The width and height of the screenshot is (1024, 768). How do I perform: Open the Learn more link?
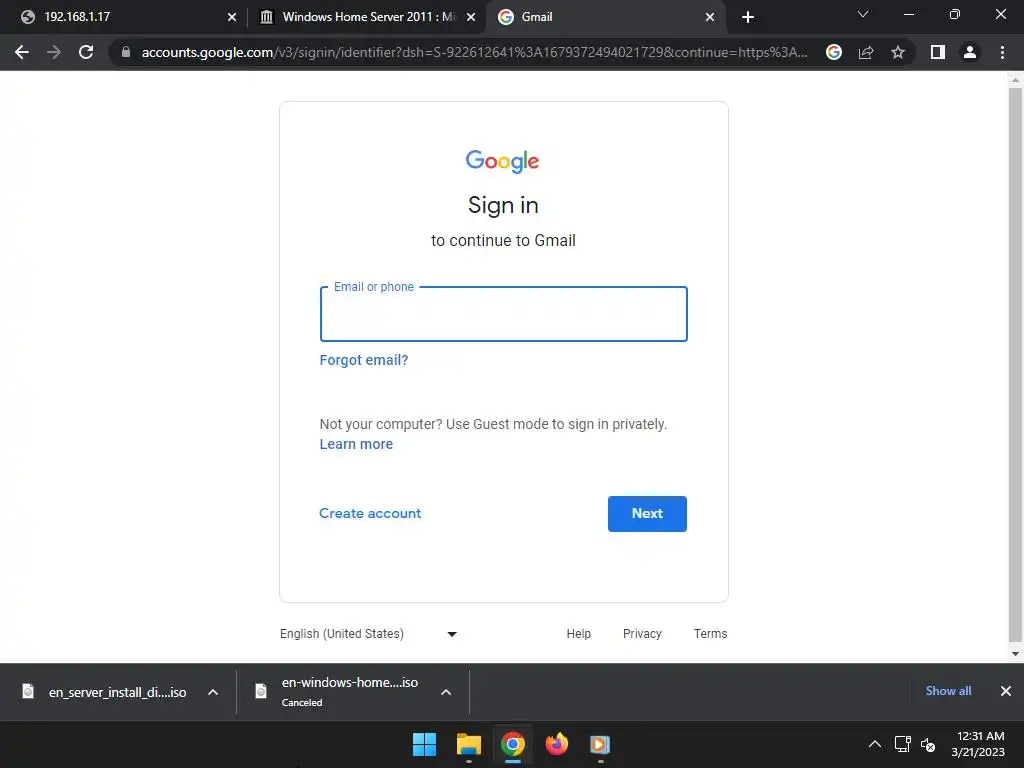point(356,444)
